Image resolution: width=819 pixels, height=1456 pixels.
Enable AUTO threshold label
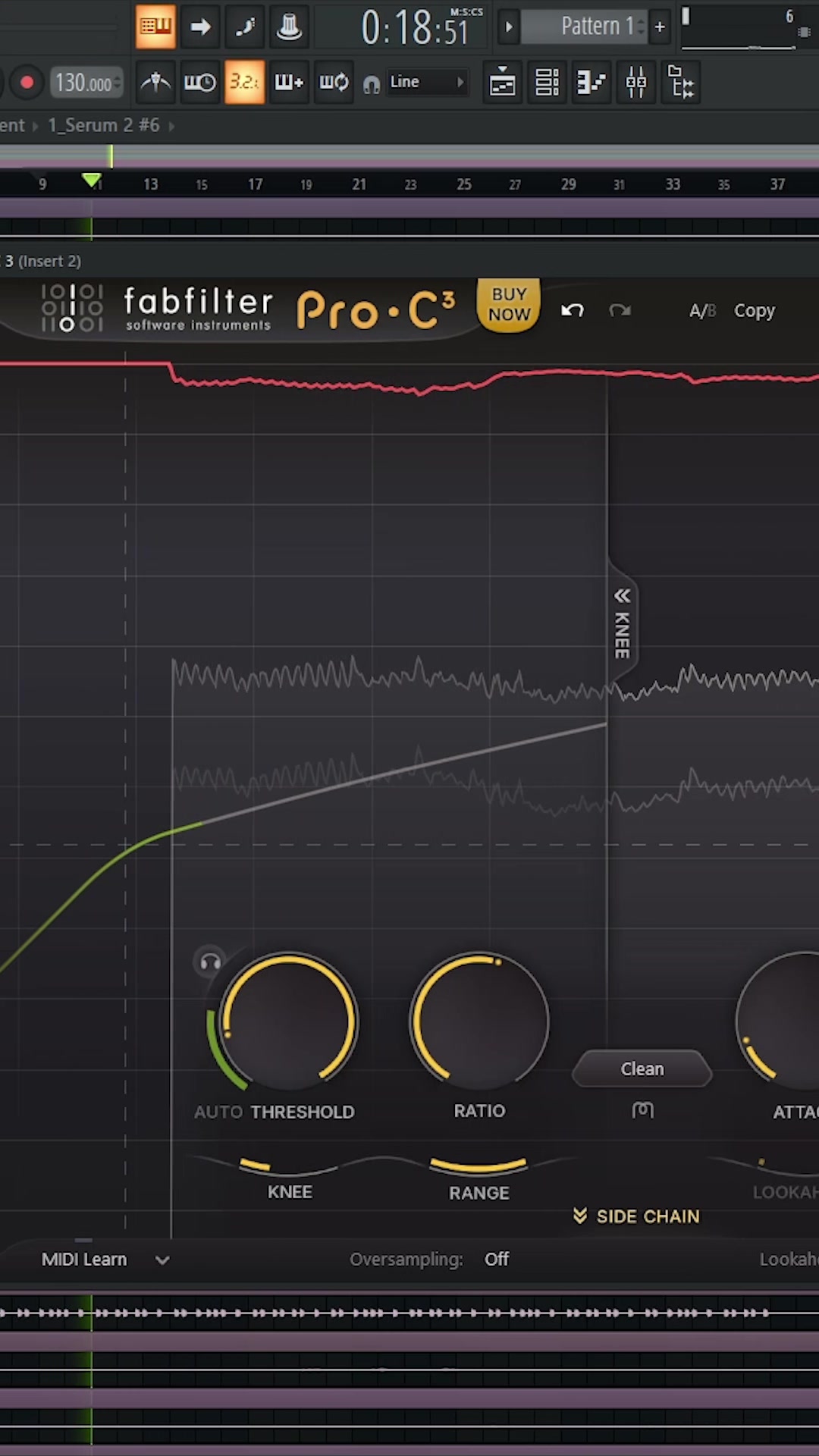pyautogui.click(x=218, y=1112)
